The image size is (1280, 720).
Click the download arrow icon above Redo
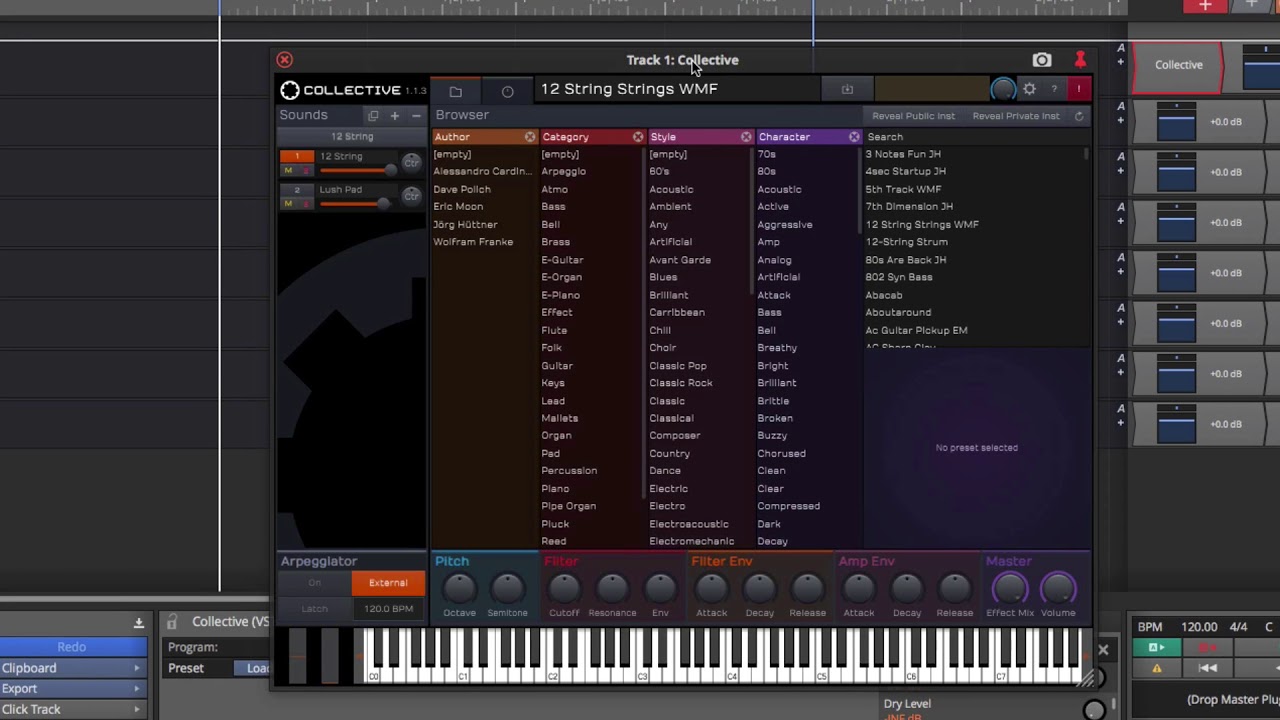coord(139,623)
